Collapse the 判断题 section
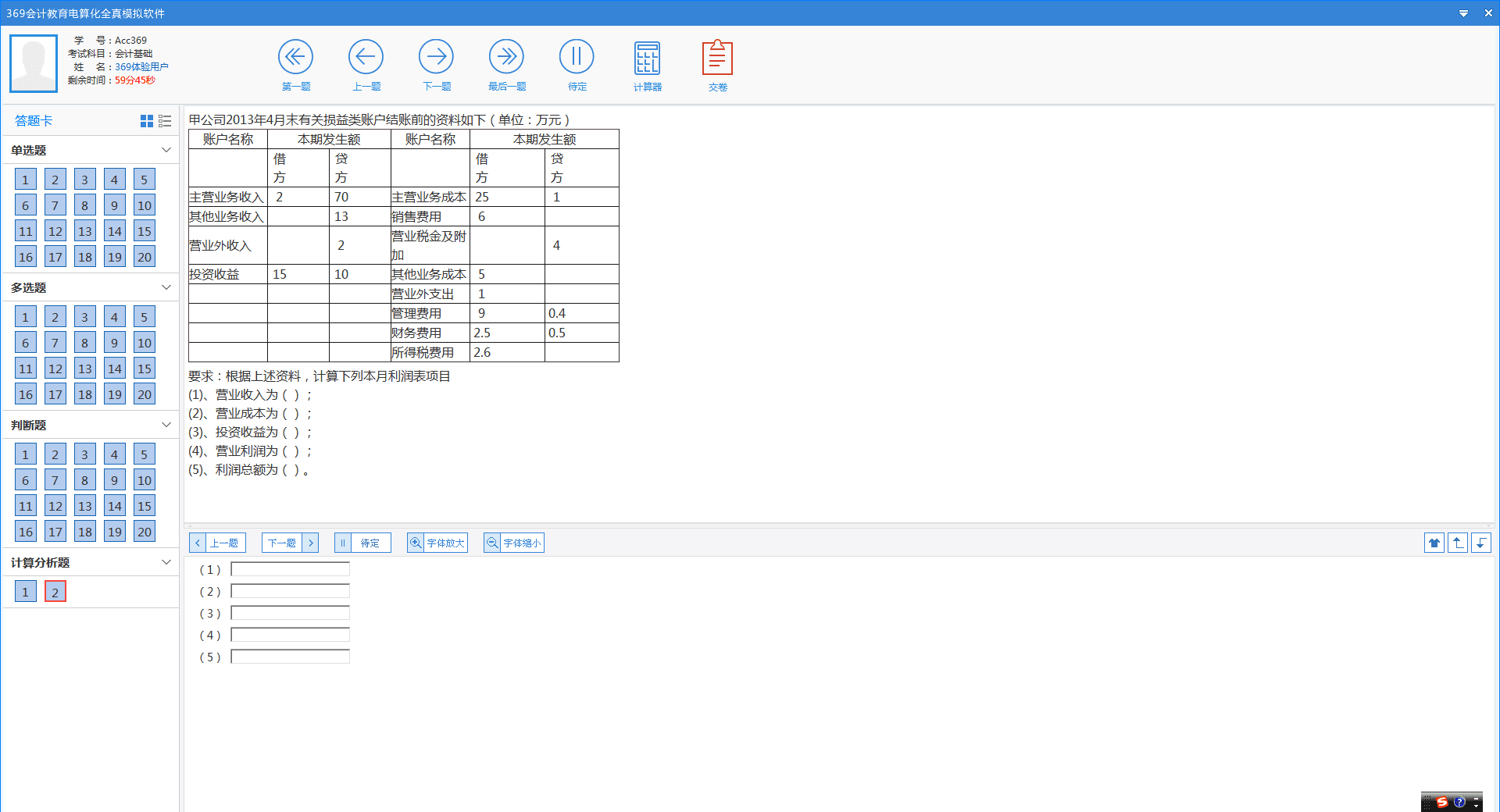The height and width of the screenshot is (812, 1500). pos(166,425)
